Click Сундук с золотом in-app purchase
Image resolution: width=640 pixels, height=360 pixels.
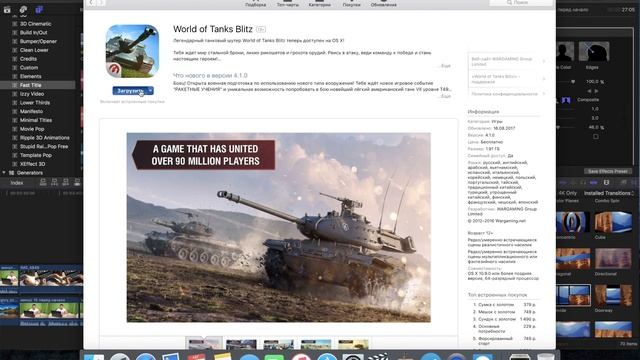pyautogui.click(x=497, y=319)
